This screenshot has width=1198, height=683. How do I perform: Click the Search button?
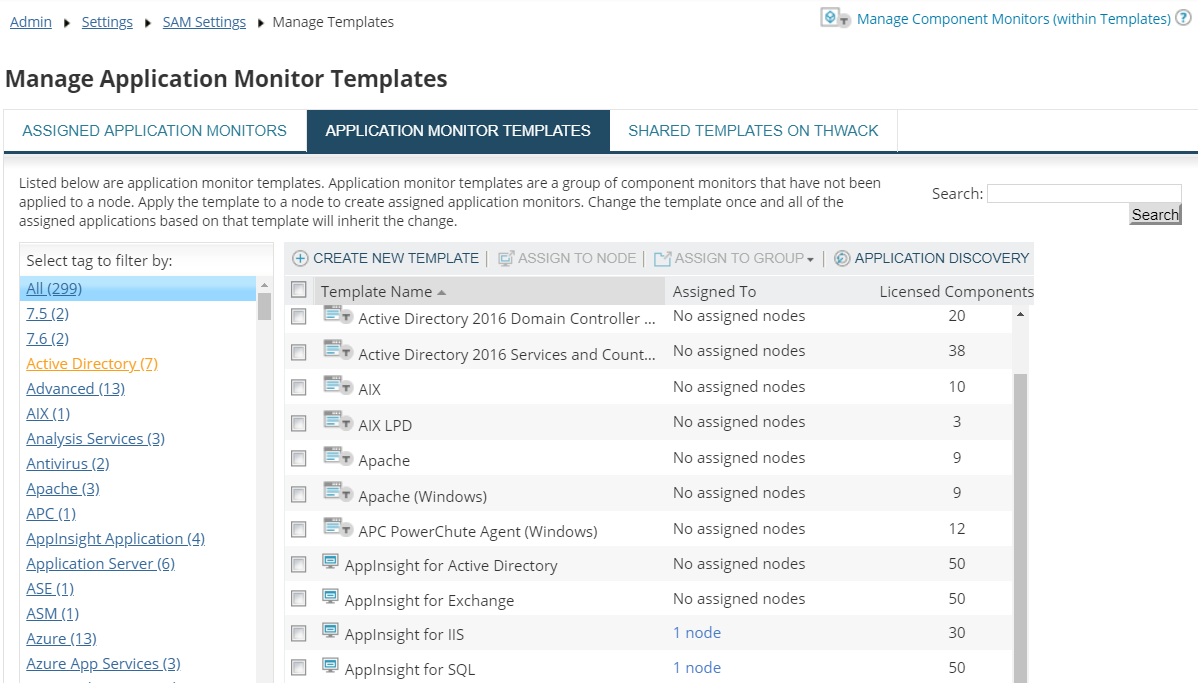(x=1154, y=214)
